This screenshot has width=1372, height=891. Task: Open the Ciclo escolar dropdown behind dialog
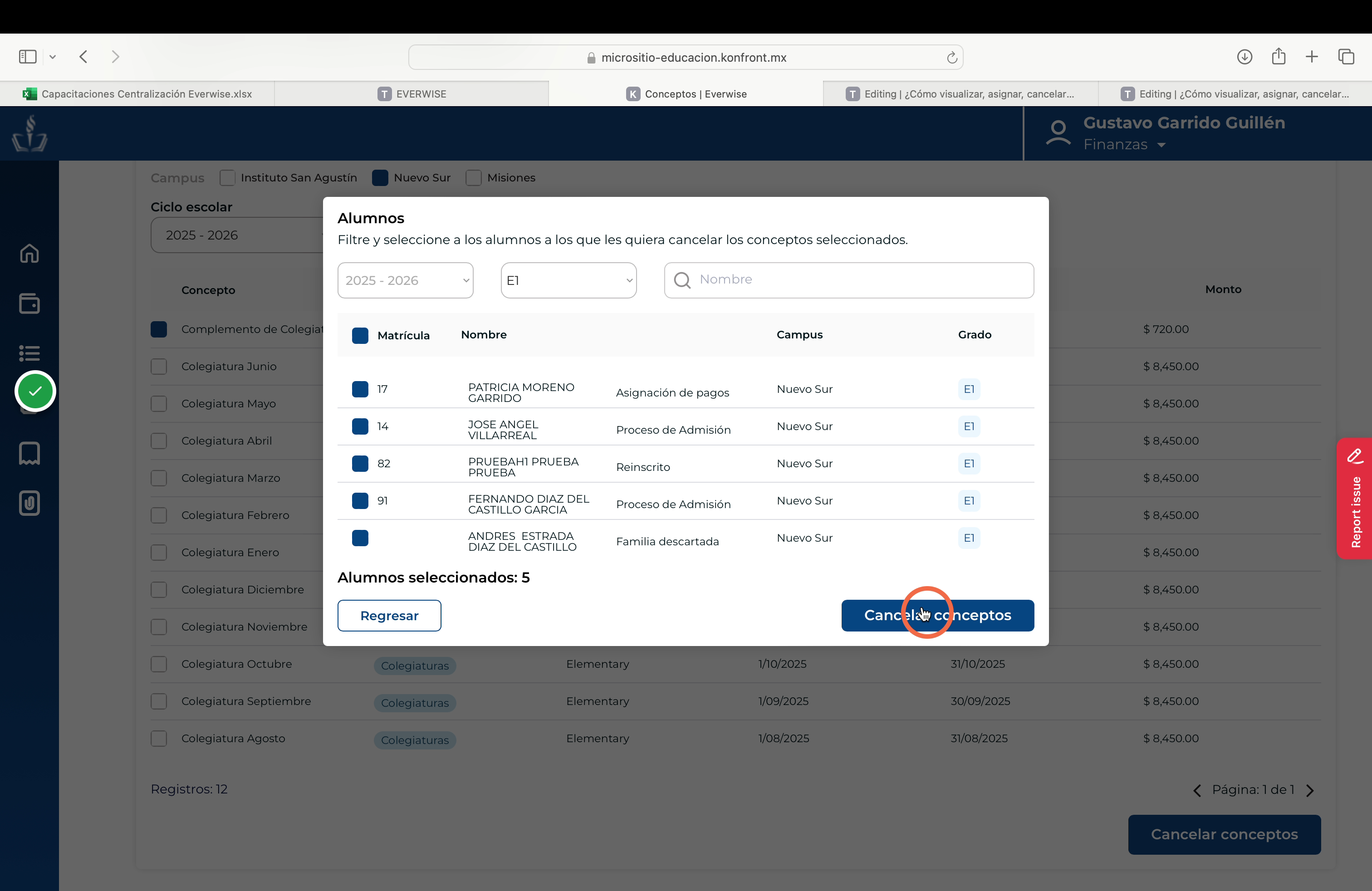pyautogui.click(x=237, y=235)
